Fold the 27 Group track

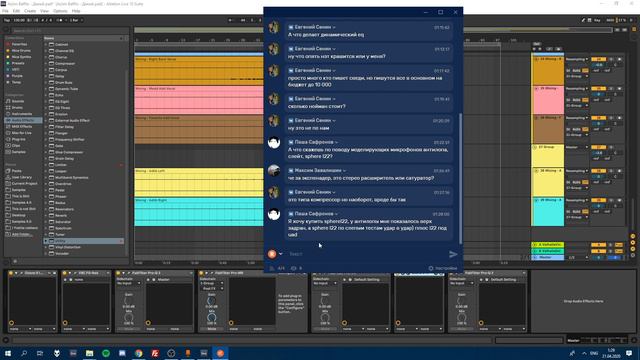click(x=535, y=147)
